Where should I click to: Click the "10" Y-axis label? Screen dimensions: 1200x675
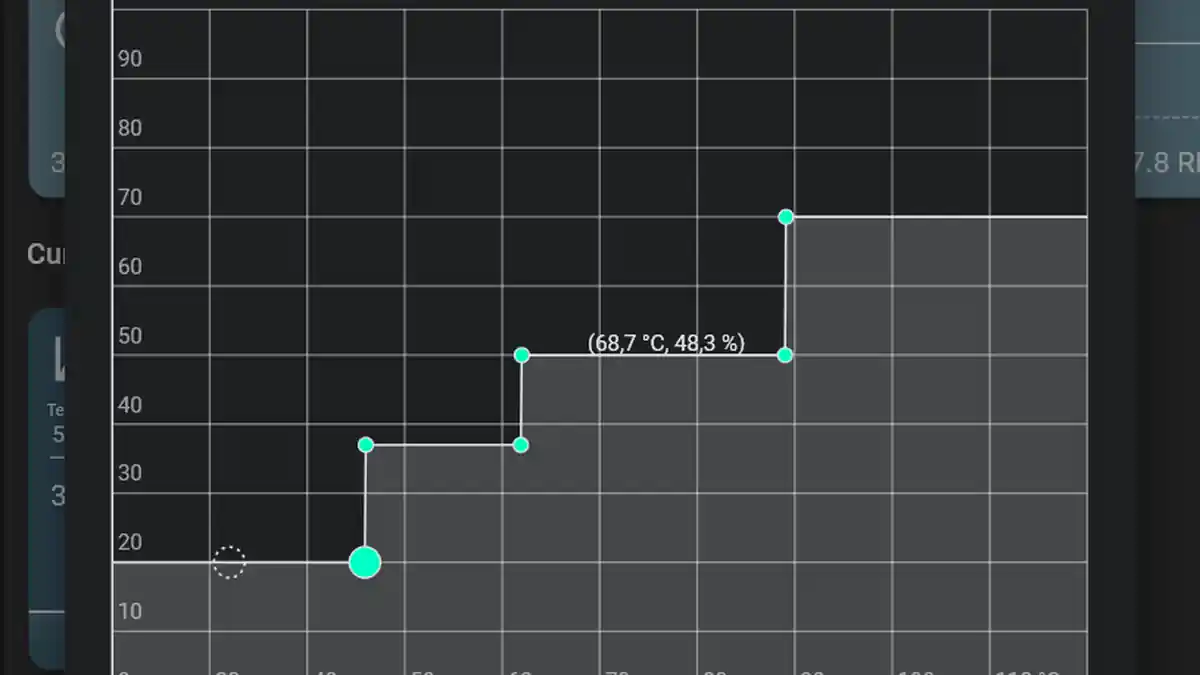(130, 611)
